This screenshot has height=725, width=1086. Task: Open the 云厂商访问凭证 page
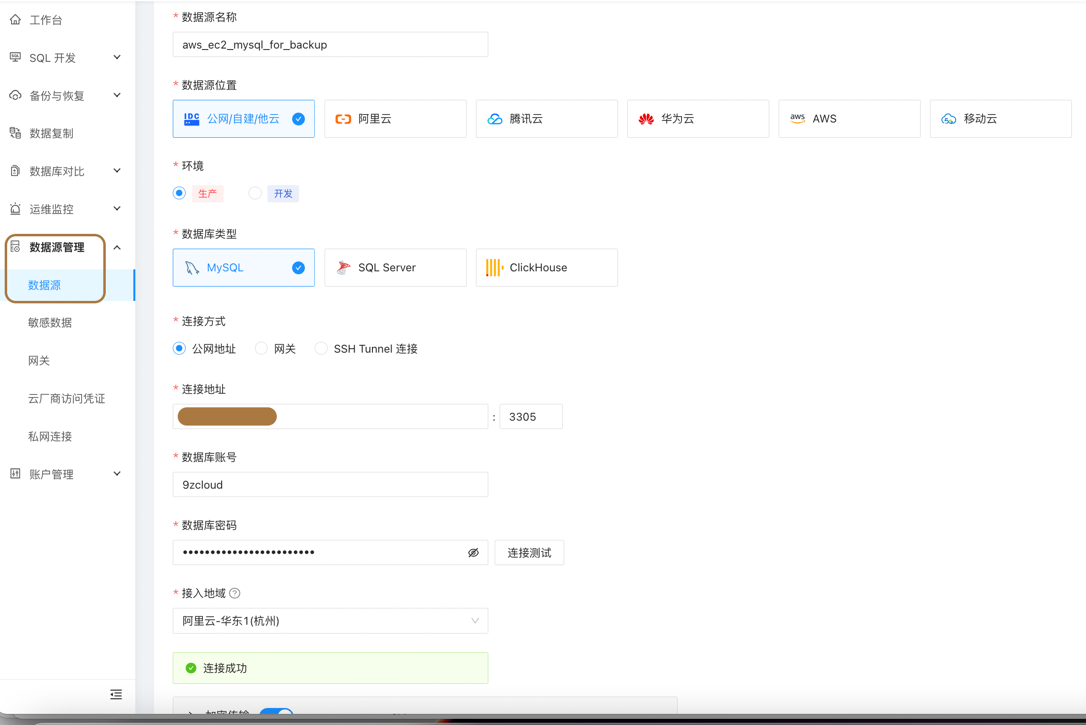67,397
